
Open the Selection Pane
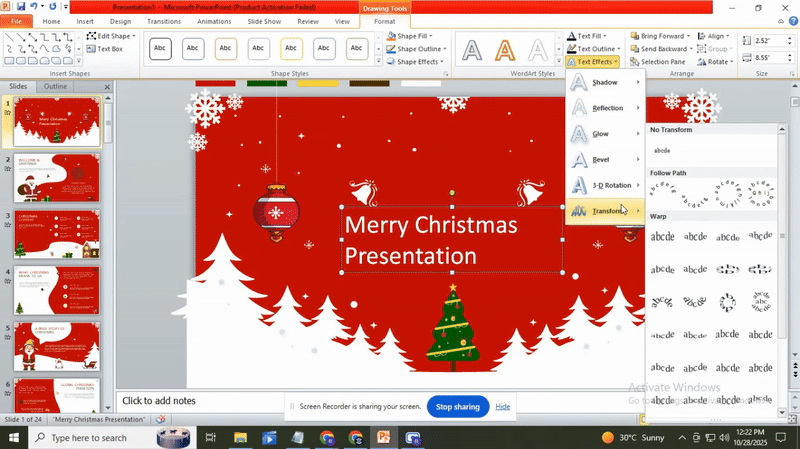click(657, 62)
